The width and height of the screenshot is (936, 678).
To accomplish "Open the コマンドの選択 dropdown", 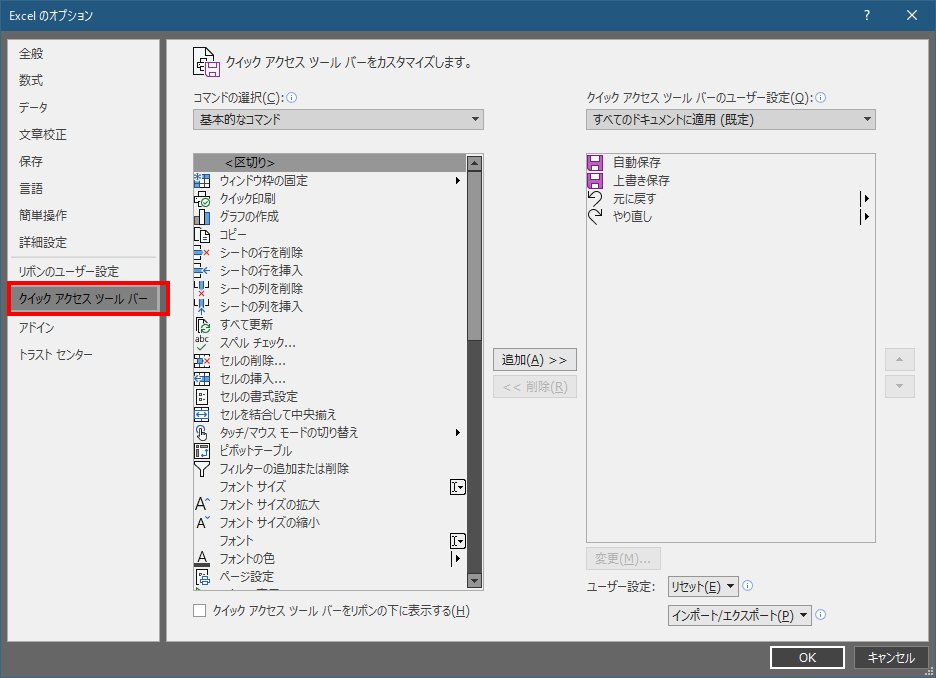I will click(338, 119).
